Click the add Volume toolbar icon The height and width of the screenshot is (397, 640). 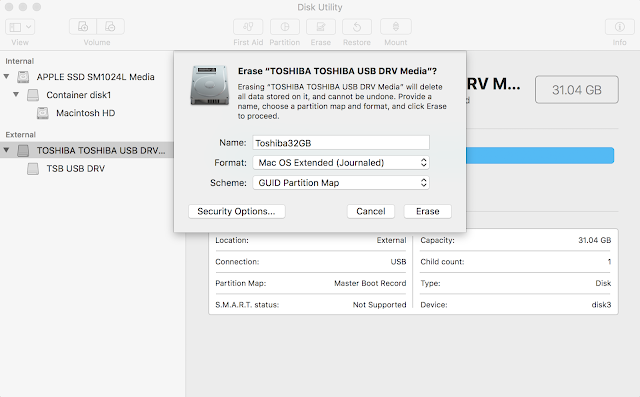[x=83, y=27]
